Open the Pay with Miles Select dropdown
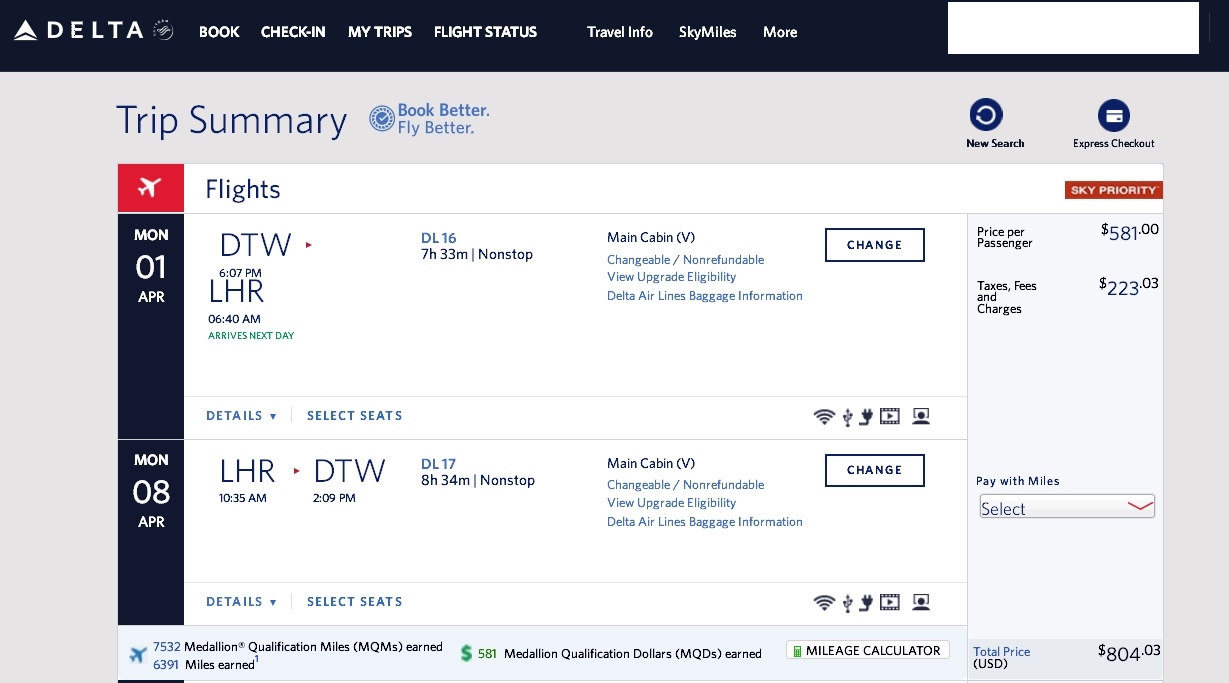Screen dimensions: 1229x683 [x=1066, y=508]
